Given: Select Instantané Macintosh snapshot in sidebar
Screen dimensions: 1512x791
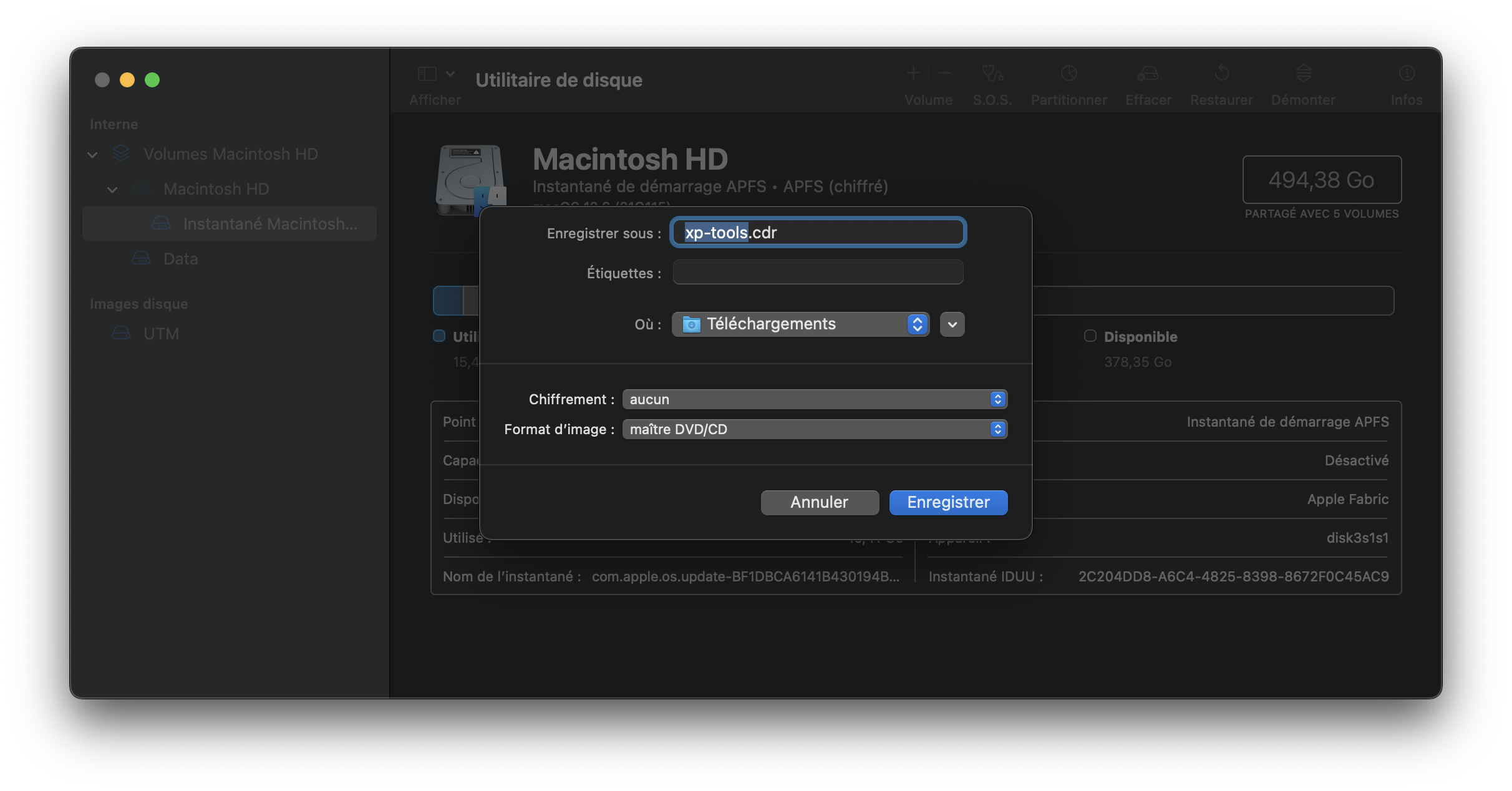Looking at the screenshot, I should [230, 224].
